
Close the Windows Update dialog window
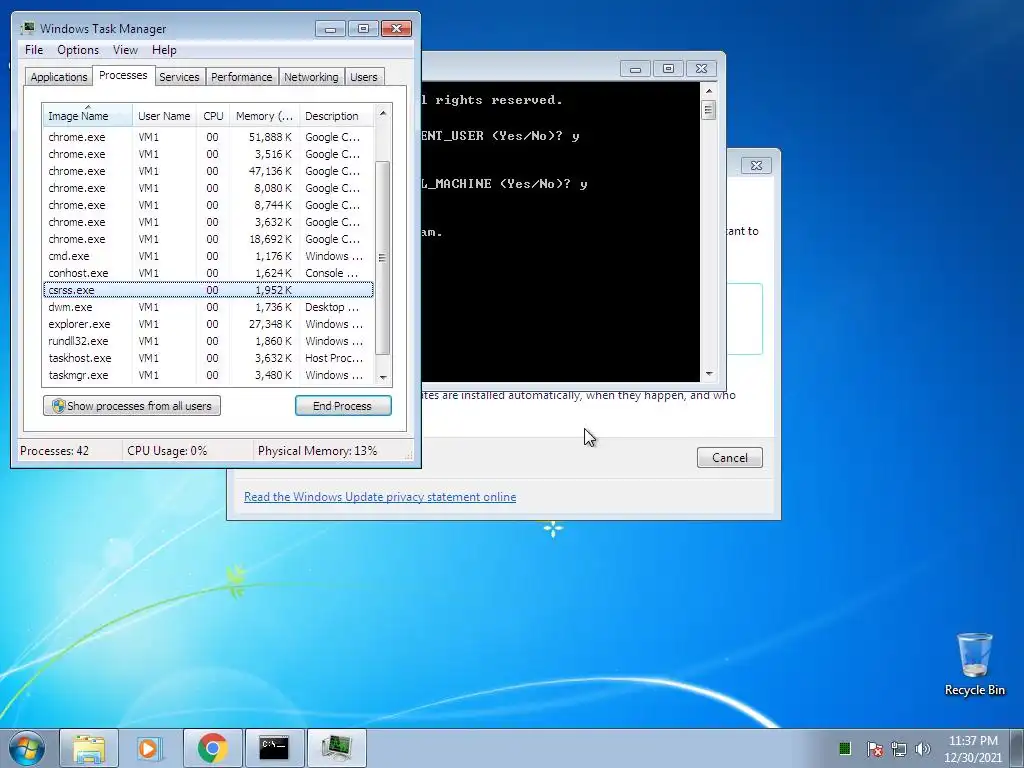pos(756,165)
